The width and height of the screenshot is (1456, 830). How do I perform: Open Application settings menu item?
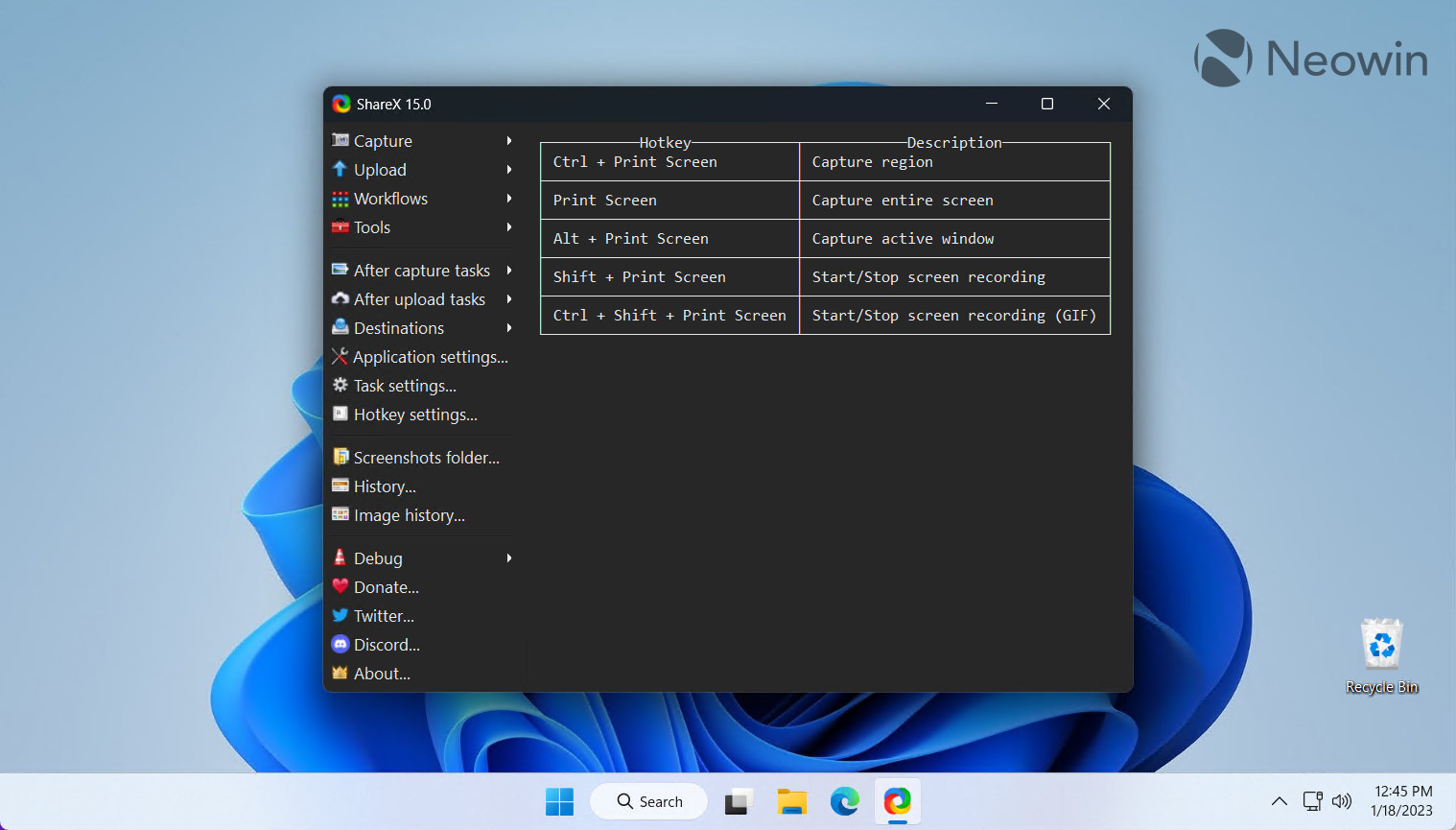click(430, 357)
